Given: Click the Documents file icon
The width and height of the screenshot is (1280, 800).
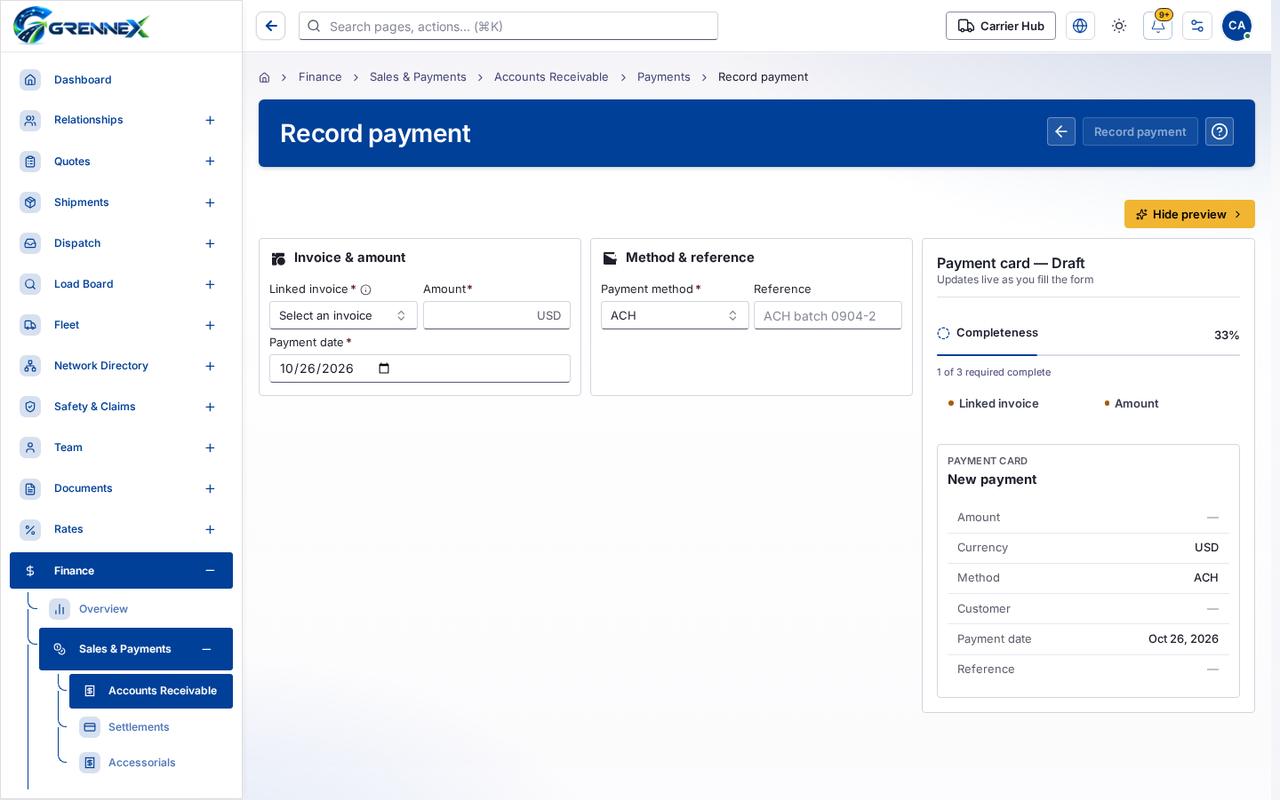Looking at the screenshot, I should [x=30, y=489].
